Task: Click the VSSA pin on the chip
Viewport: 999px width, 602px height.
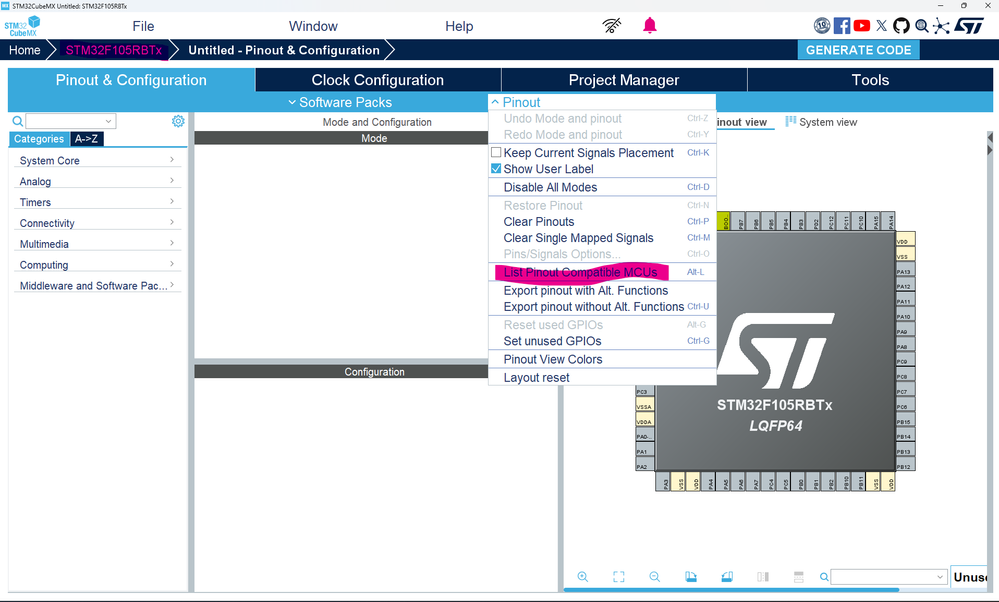Action: 645,406
